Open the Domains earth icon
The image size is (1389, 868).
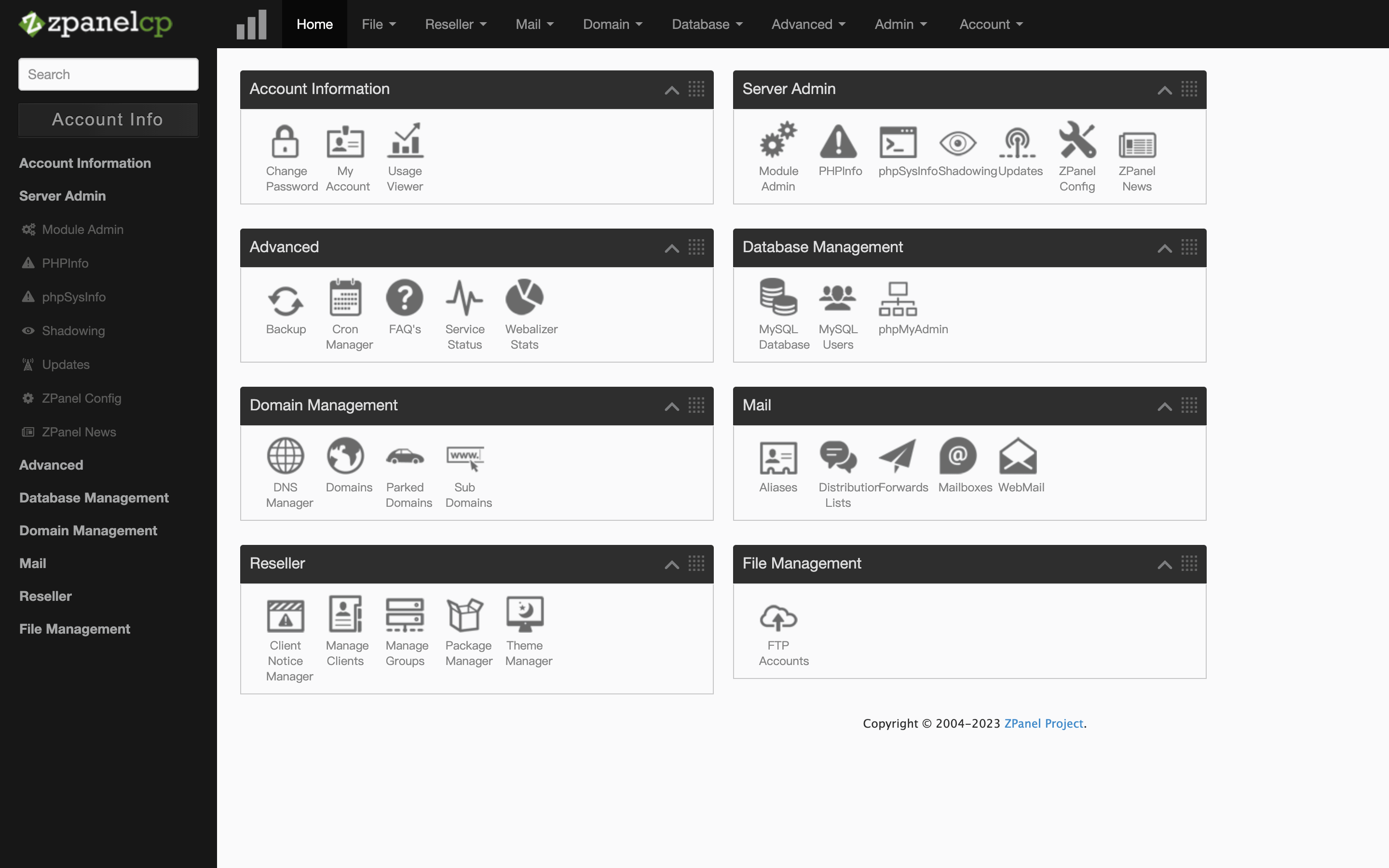[x=345, y=456]
